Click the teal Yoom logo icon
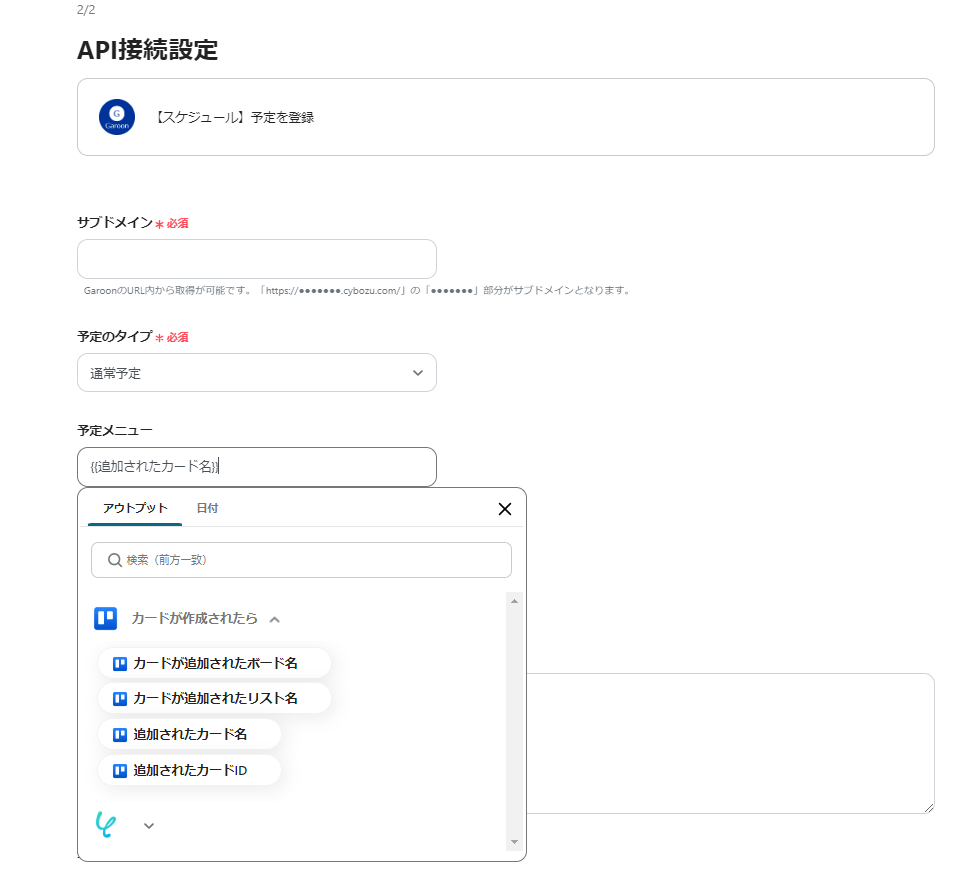Image resolution: width=967 pixels, height=869 pixels. point(106,824)
